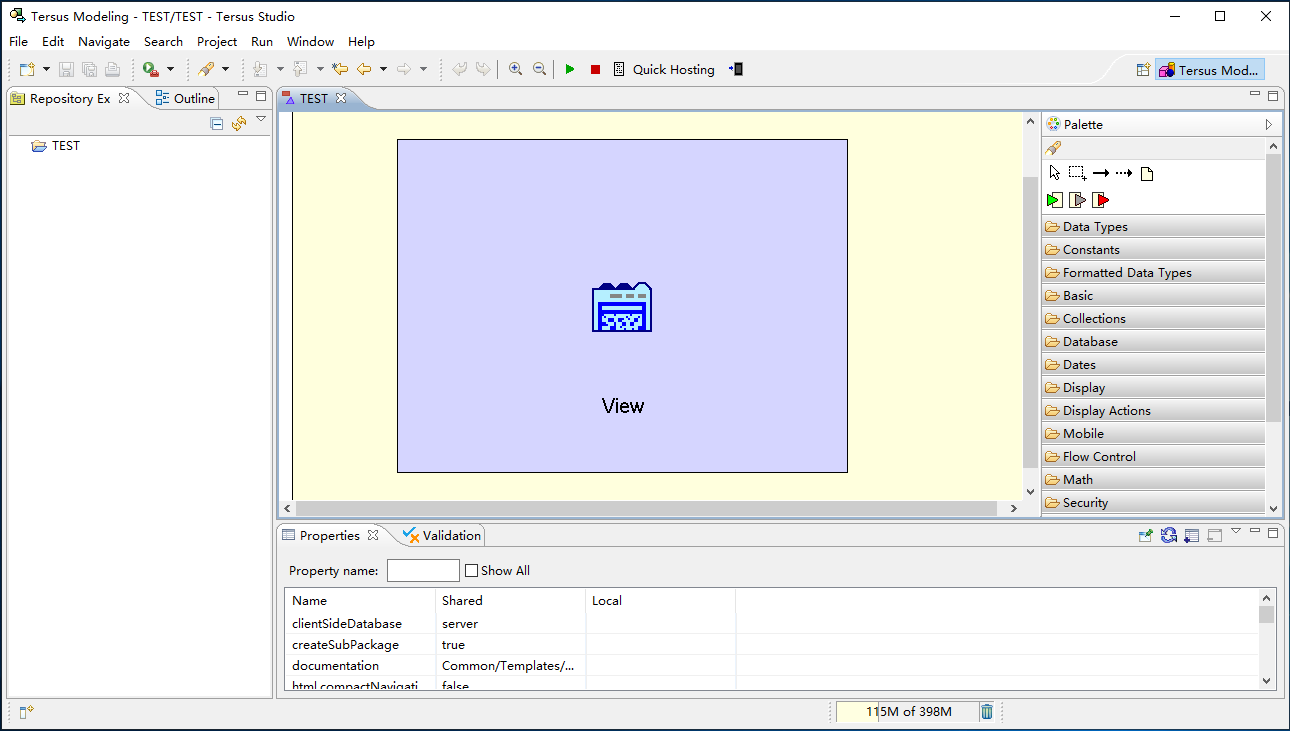This screenshot has width=1290, height=731.
Task: Select the View element in the diagram
Action: (x=622, y=306)
